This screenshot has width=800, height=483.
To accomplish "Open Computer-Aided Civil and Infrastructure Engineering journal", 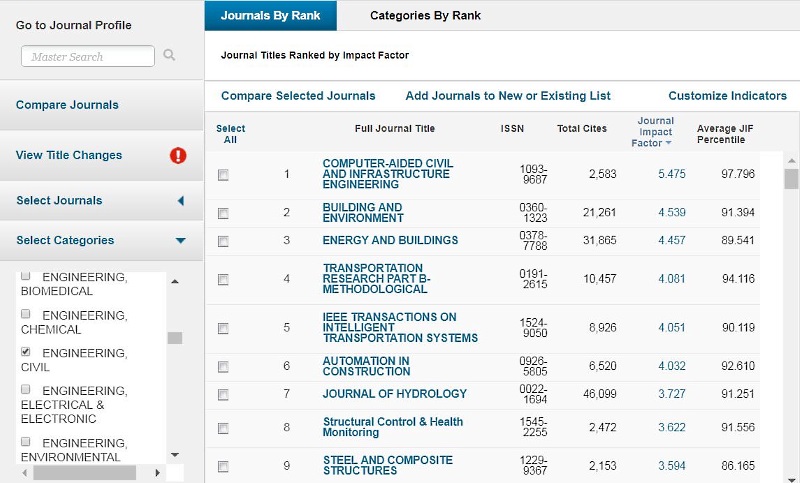I will point(387,174).
